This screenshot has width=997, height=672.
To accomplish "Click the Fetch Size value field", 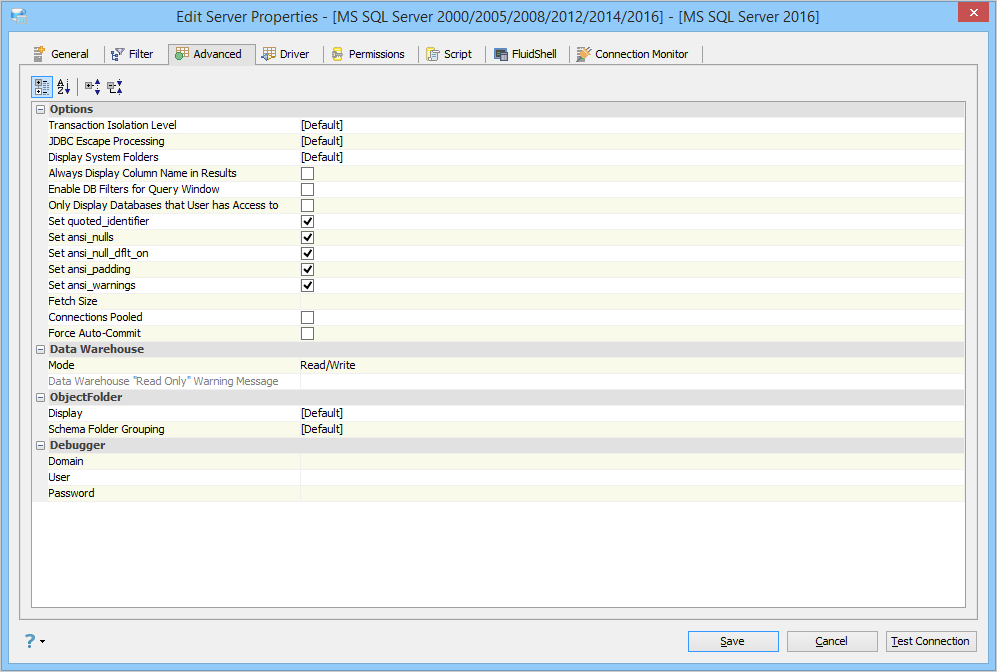I will [632, 301].
